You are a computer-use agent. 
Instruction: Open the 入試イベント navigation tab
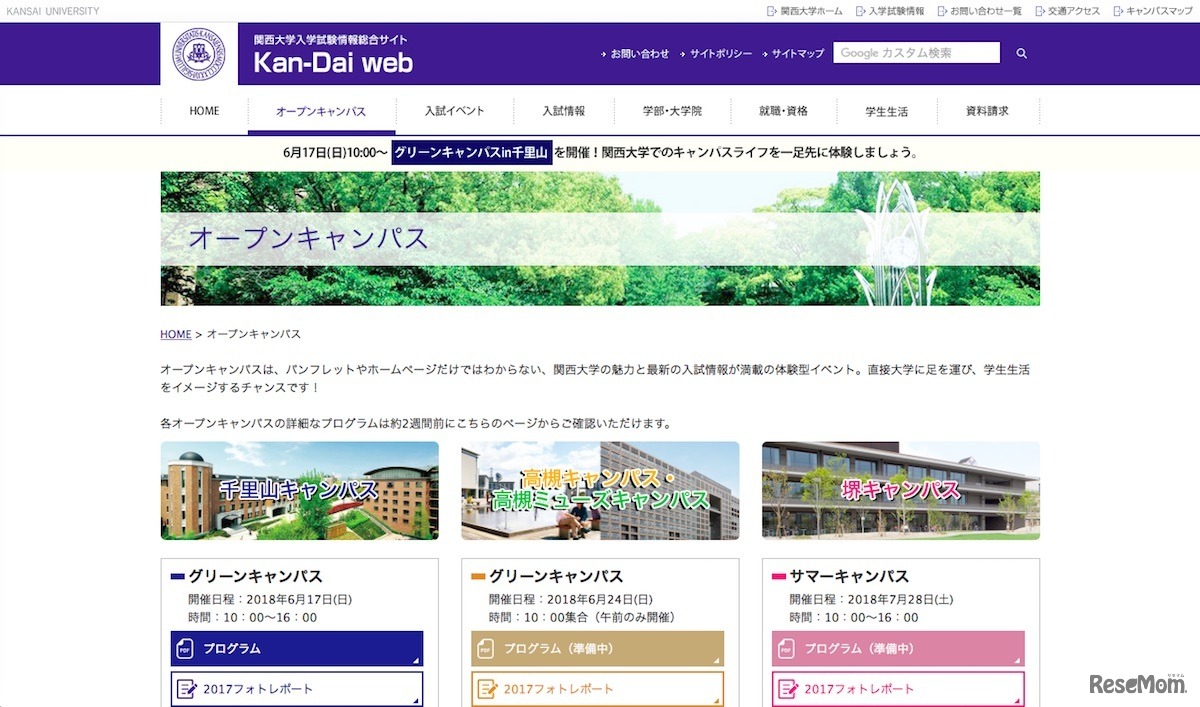(x=454, y=111)
